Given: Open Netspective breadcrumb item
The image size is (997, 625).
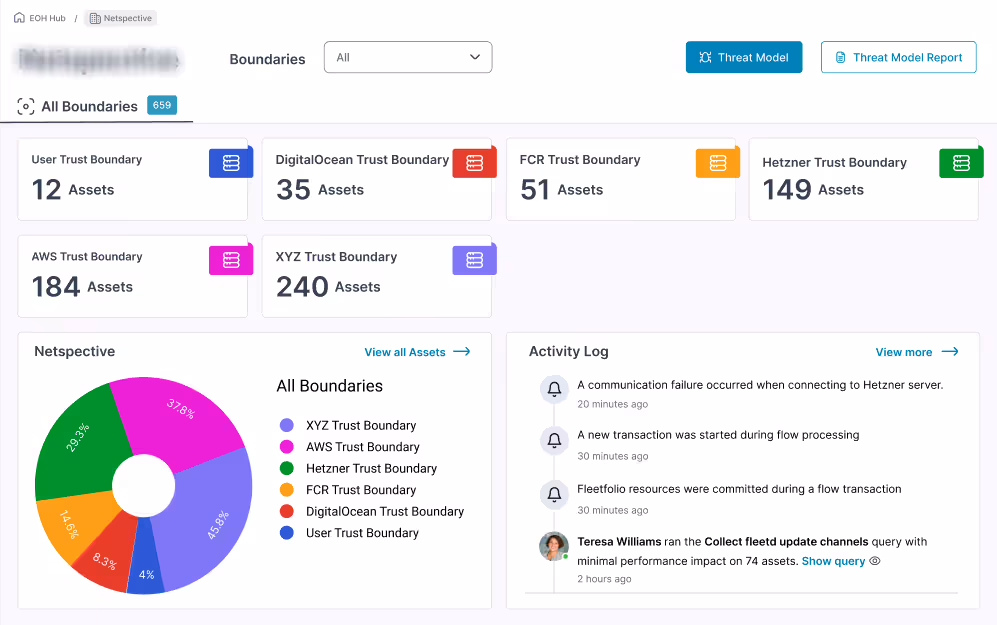Looking at the screenshot, I should click(120, 18).
